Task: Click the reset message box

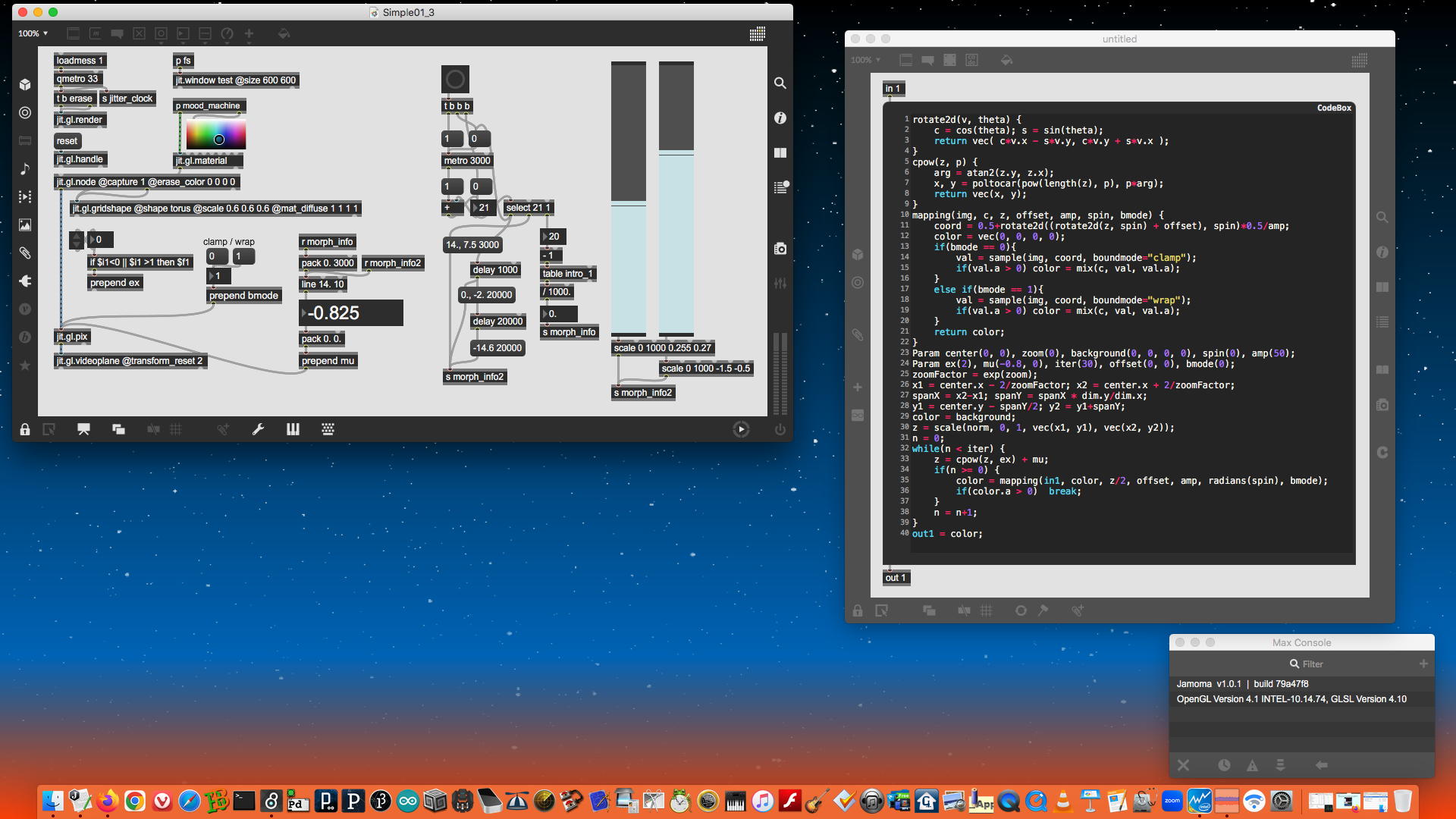Action: 67,141
